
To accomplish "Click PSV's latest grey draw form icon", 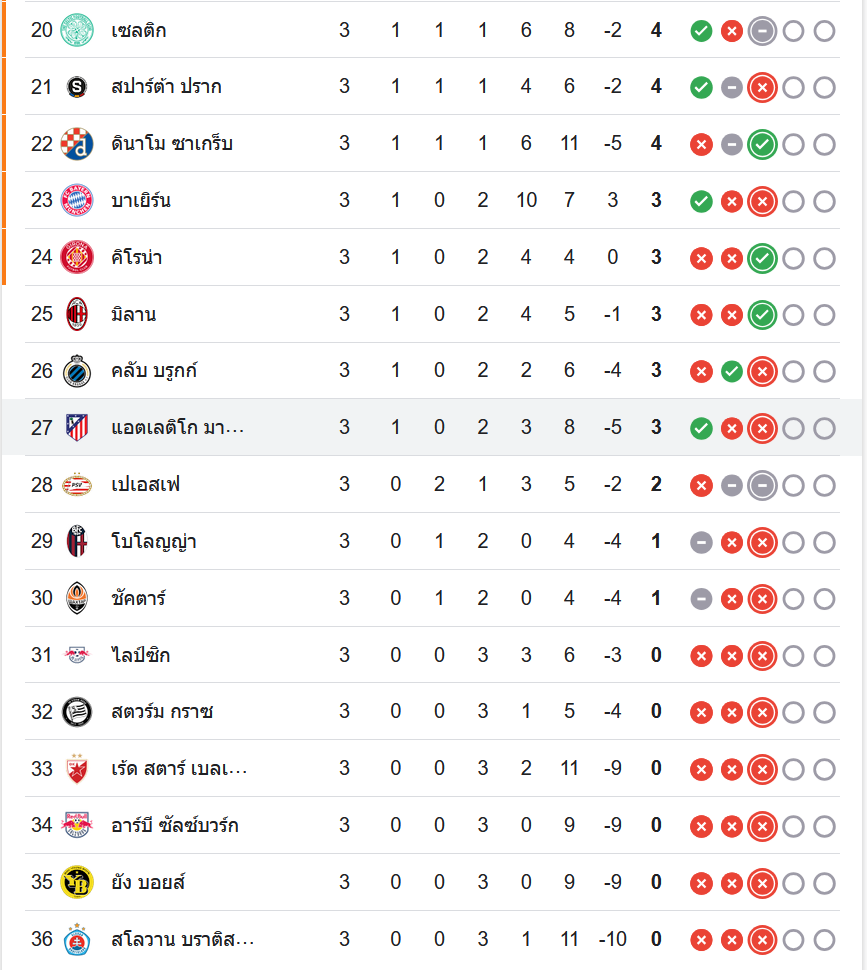I will coord(762,486).
